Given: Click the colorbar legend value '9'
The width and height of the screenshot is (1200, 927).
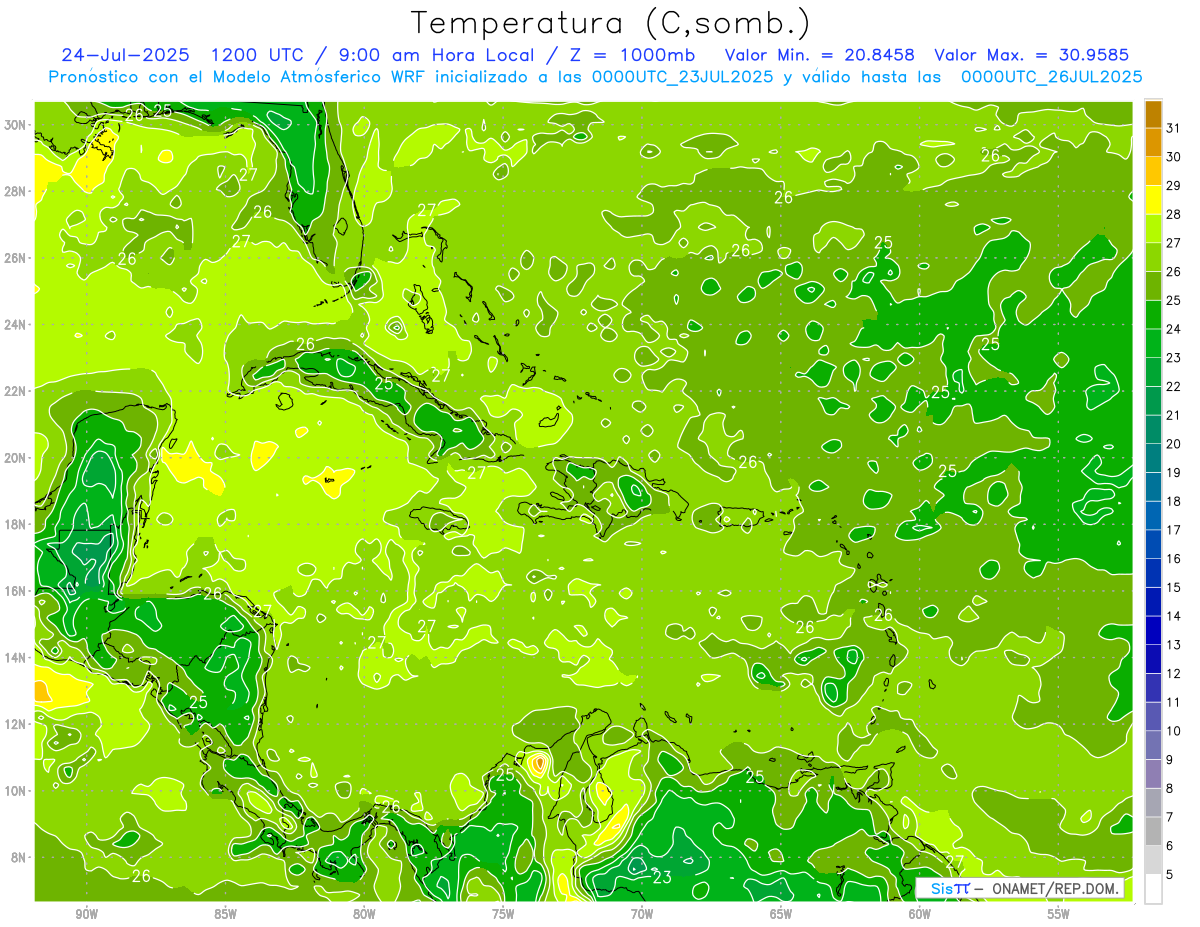Looking at the screenshot, I should (1170, 759).
